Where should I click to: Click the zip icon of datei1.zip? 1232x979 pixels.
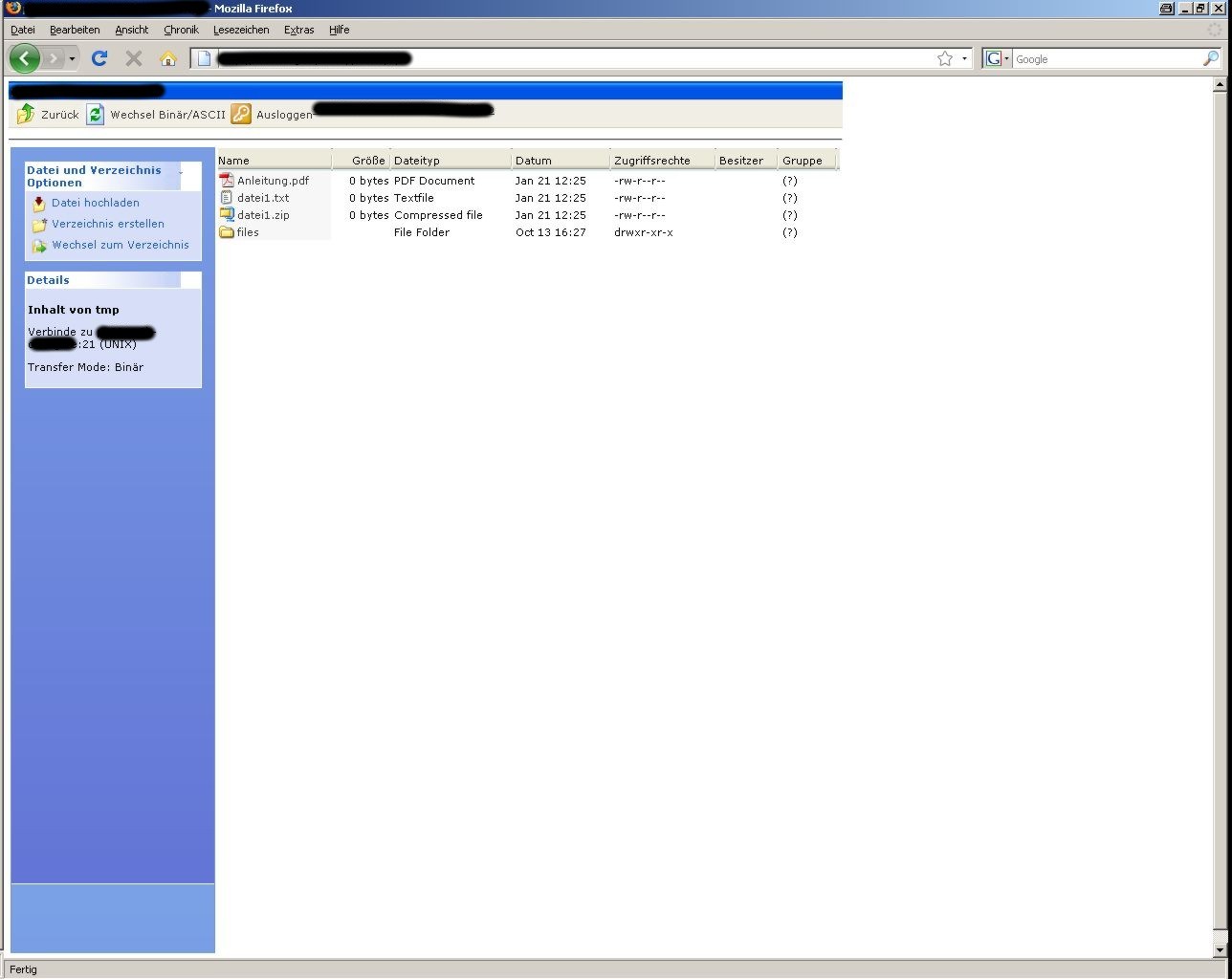pyautogui.click(x=227, y=215)
